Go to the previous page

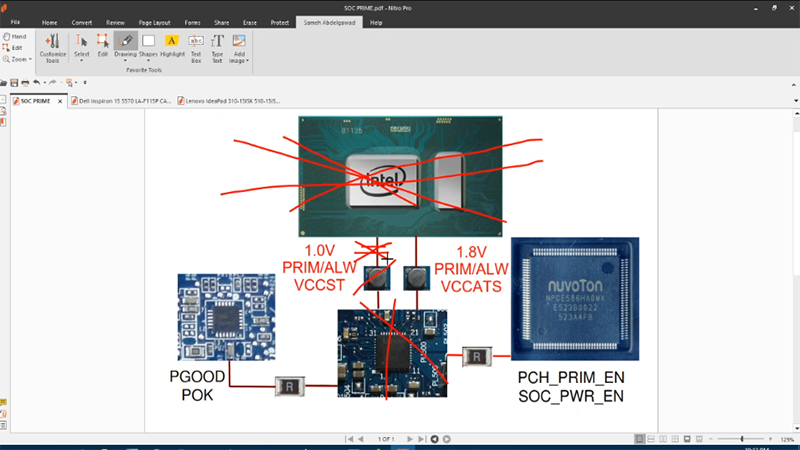click(x=361, y=439)
